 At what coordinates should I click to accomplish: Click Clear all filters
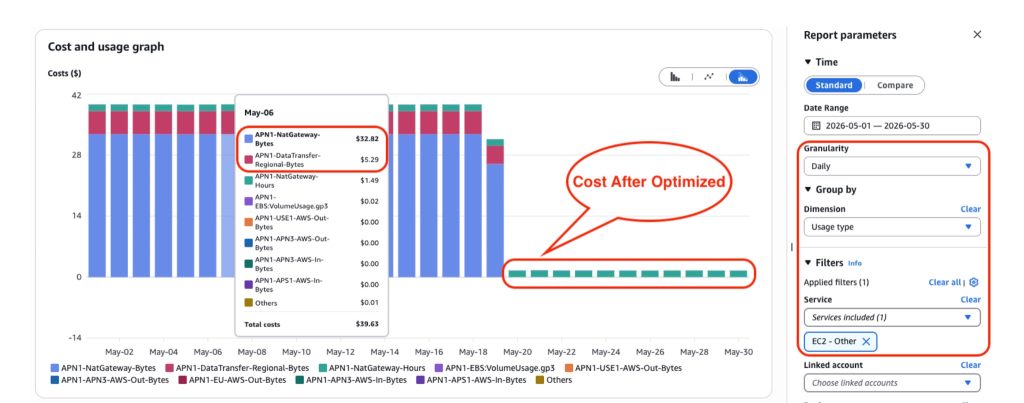tap(945, 282)
